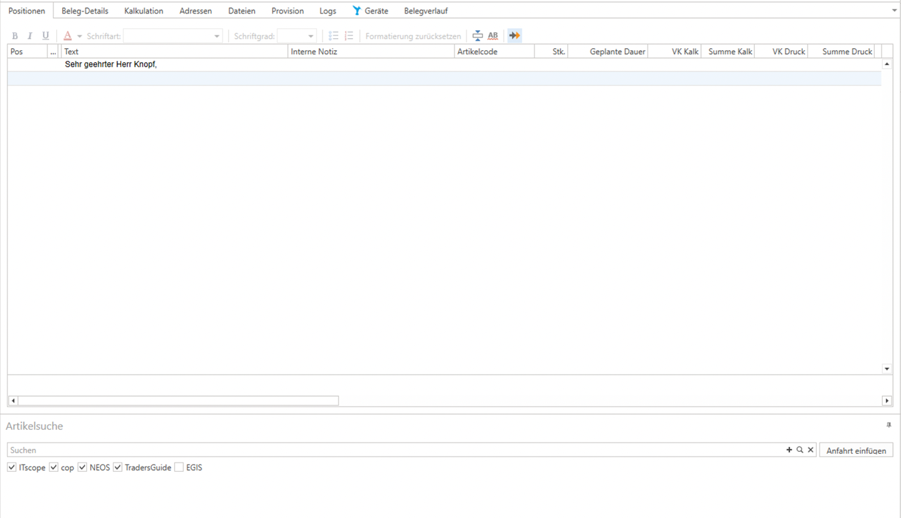
Task: Open the Beleg-Details tab
Action: 85,11
